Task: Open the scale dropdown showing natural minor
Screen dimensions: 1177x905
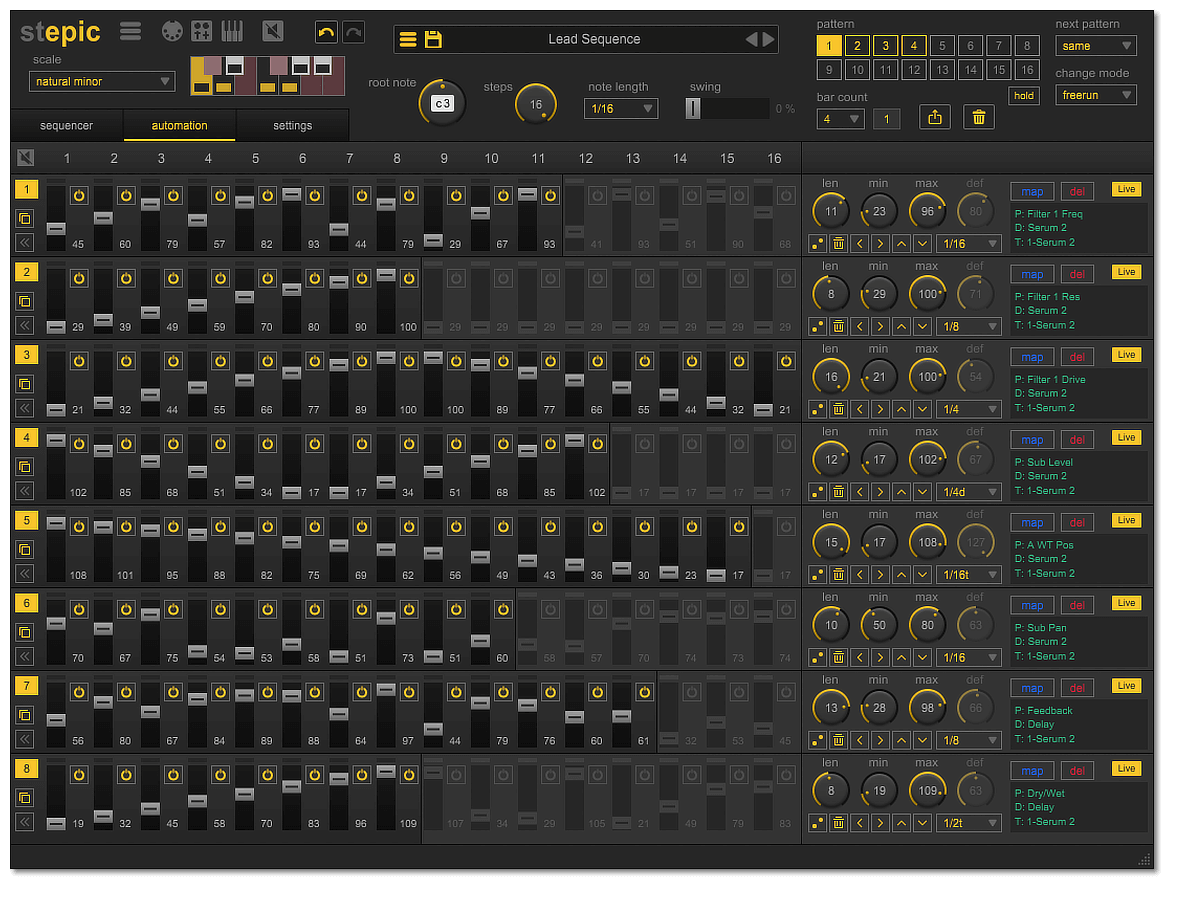Action: 101,81
